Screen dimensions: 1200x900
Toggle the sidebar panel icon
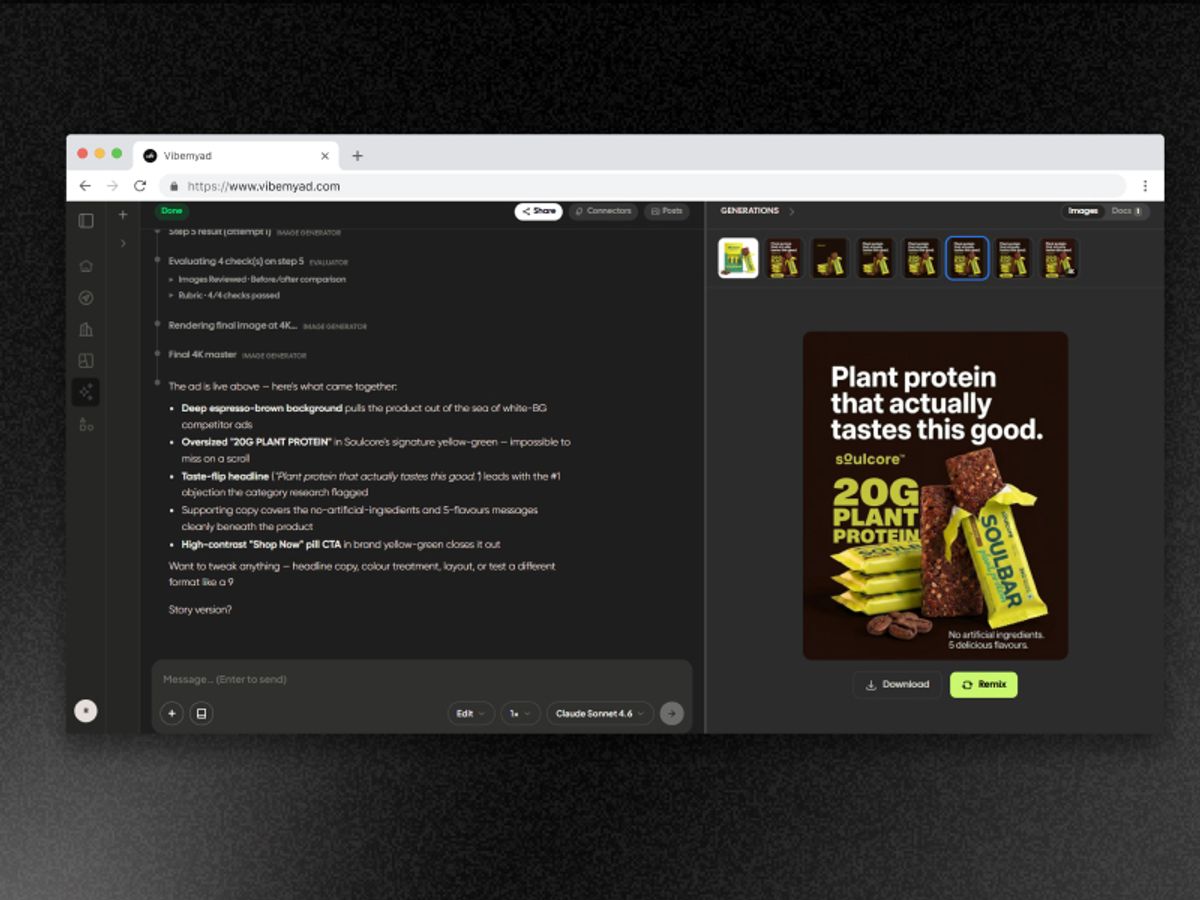click(x=86, y=220)
